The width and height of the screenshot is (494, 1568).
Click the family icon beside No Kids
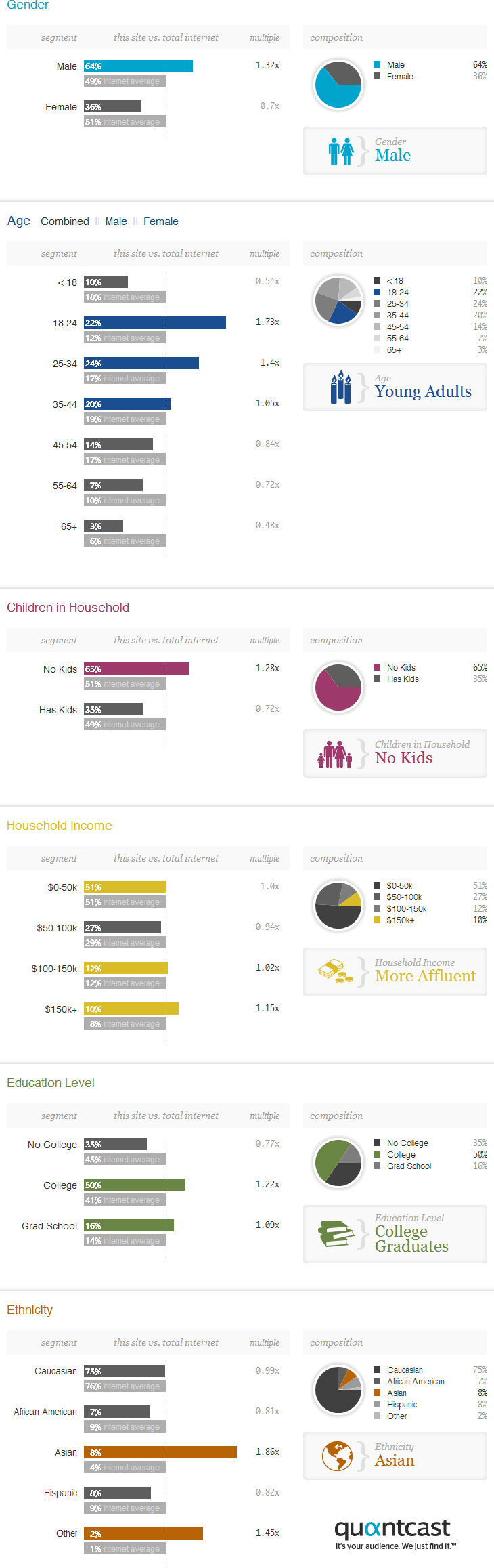tap(335, 754)
